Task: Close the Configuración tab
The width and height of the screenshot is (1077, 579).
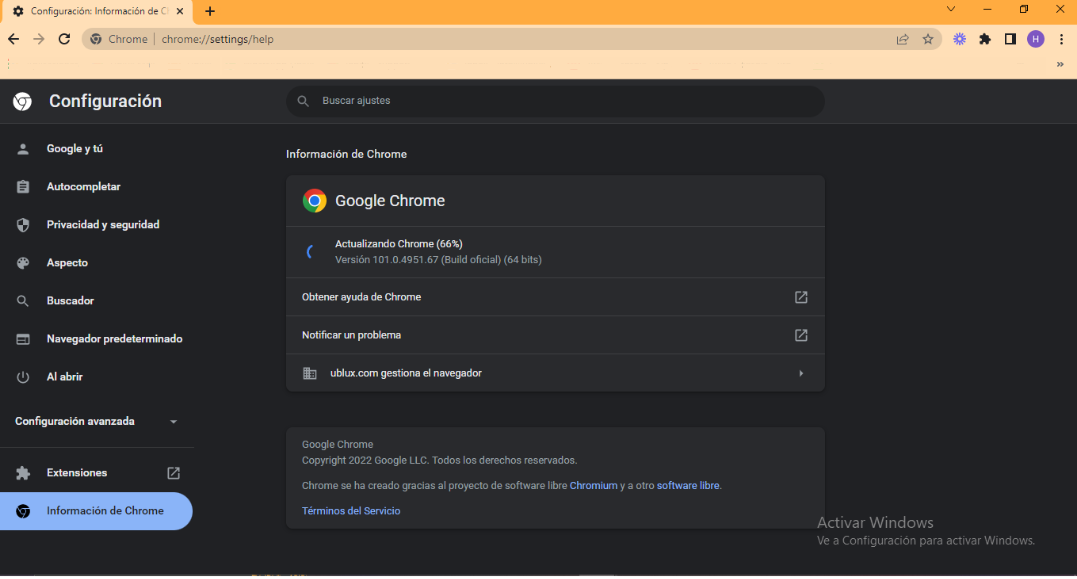Action: [180, 11]
